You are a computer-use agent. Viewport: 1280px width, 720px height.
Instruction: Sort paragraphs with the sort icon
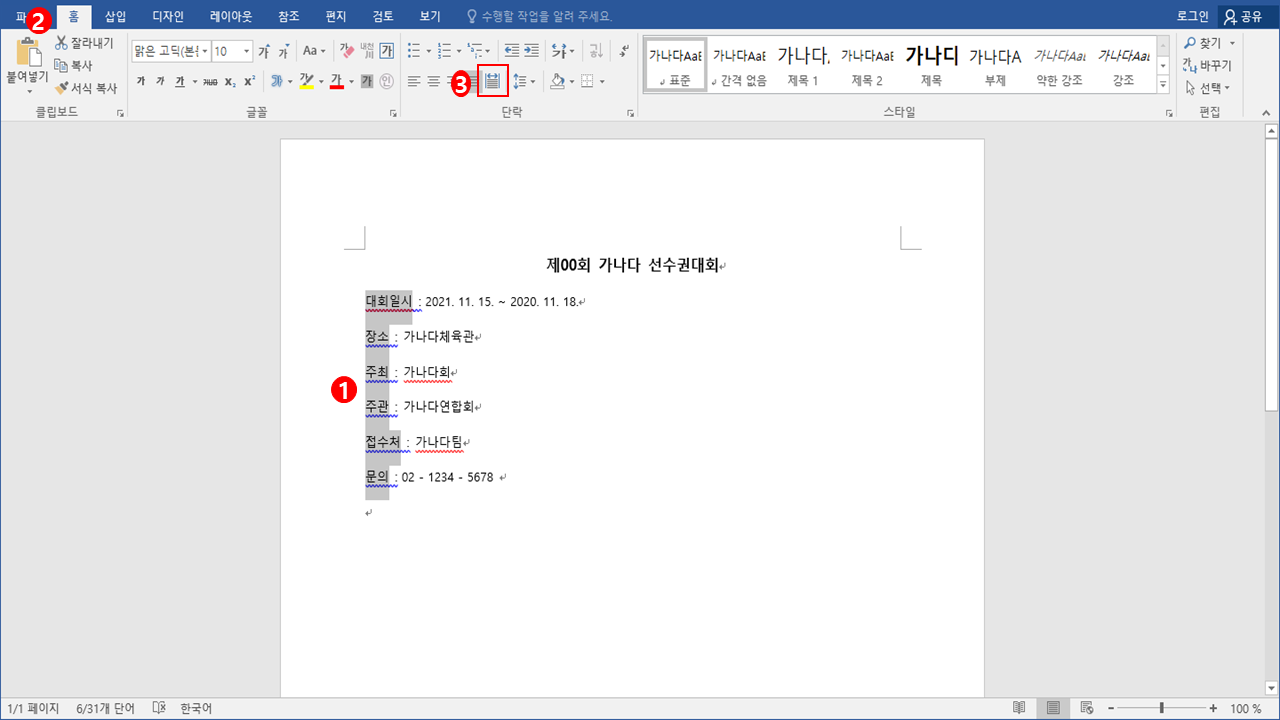[x=596, y=51]
